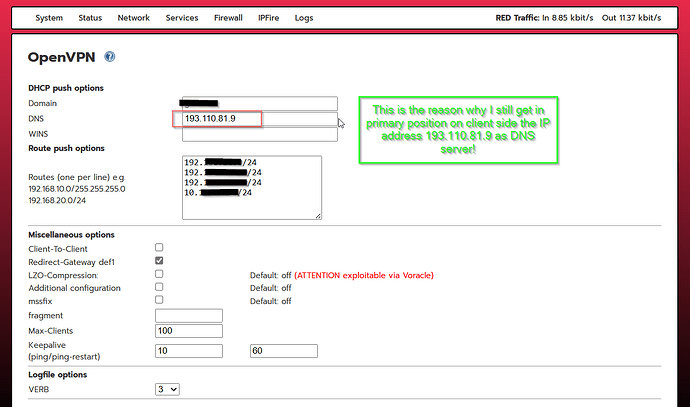Click the Keepalive ping field showing 10

point(189,351)
